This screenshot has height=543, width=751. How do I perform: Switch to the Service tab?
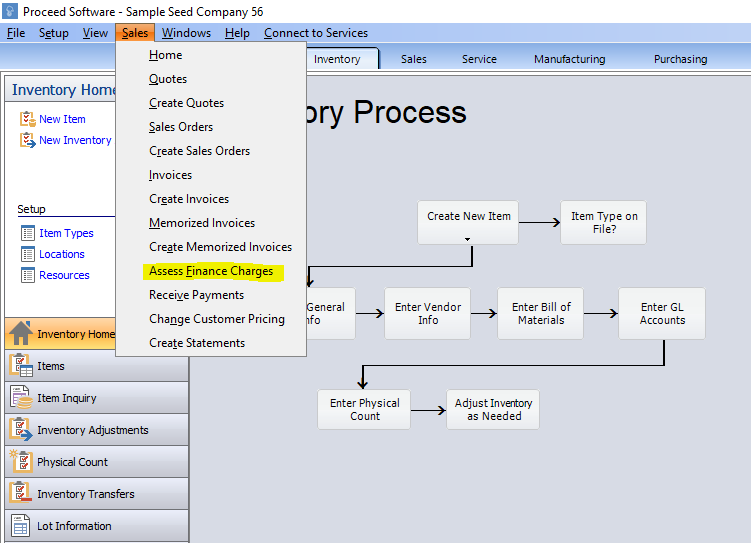479,59
